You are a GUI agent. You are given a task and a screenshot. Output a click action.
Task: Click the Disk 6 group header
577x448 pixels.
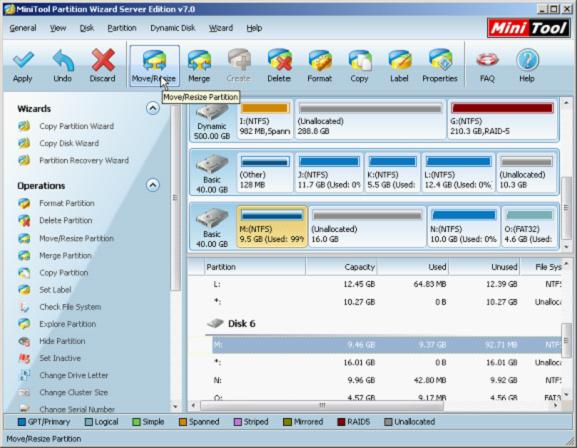241,324
